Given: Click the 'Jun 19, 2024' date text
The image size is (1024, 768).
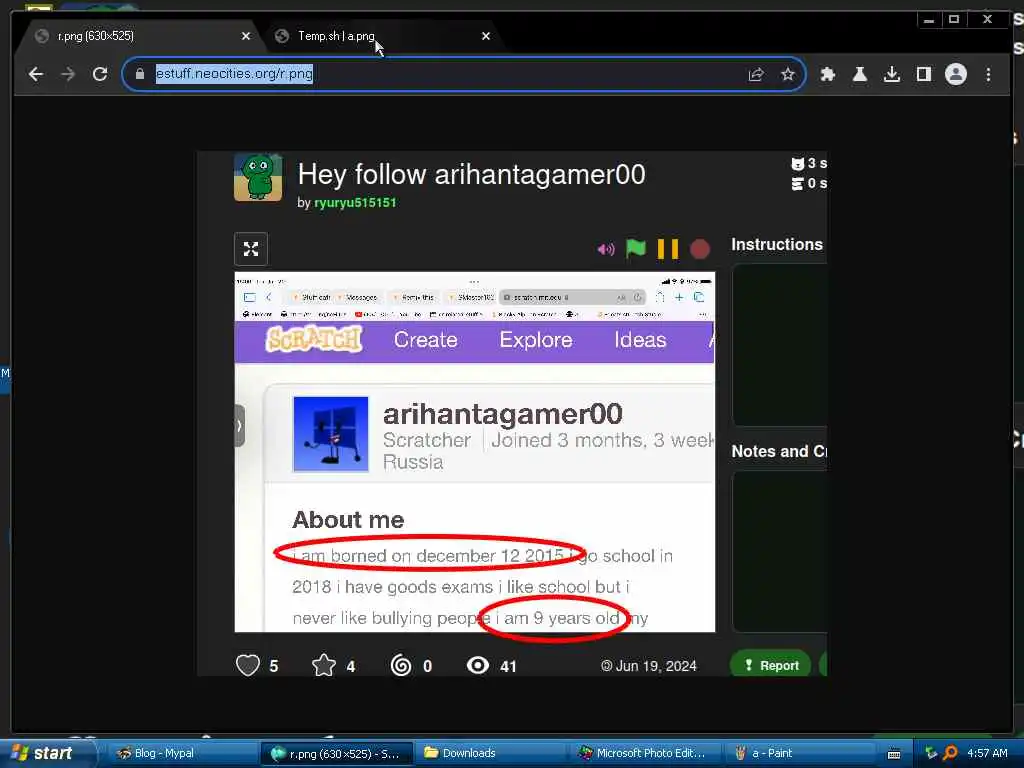Looking at the screenshot, I should coord(656,666).
